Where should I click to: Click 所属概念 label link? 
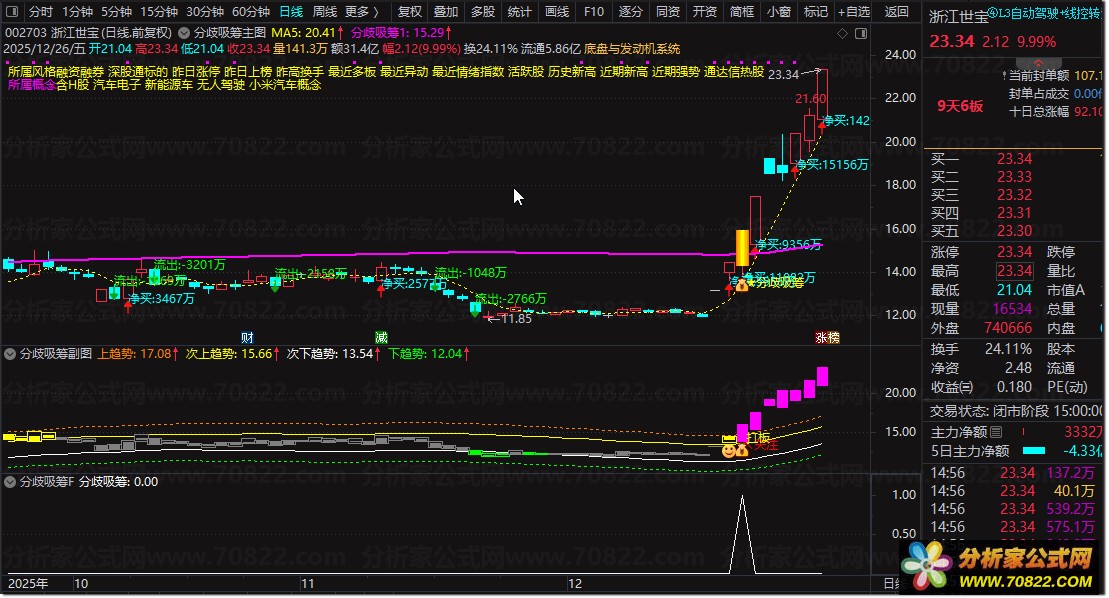point(31,84)
